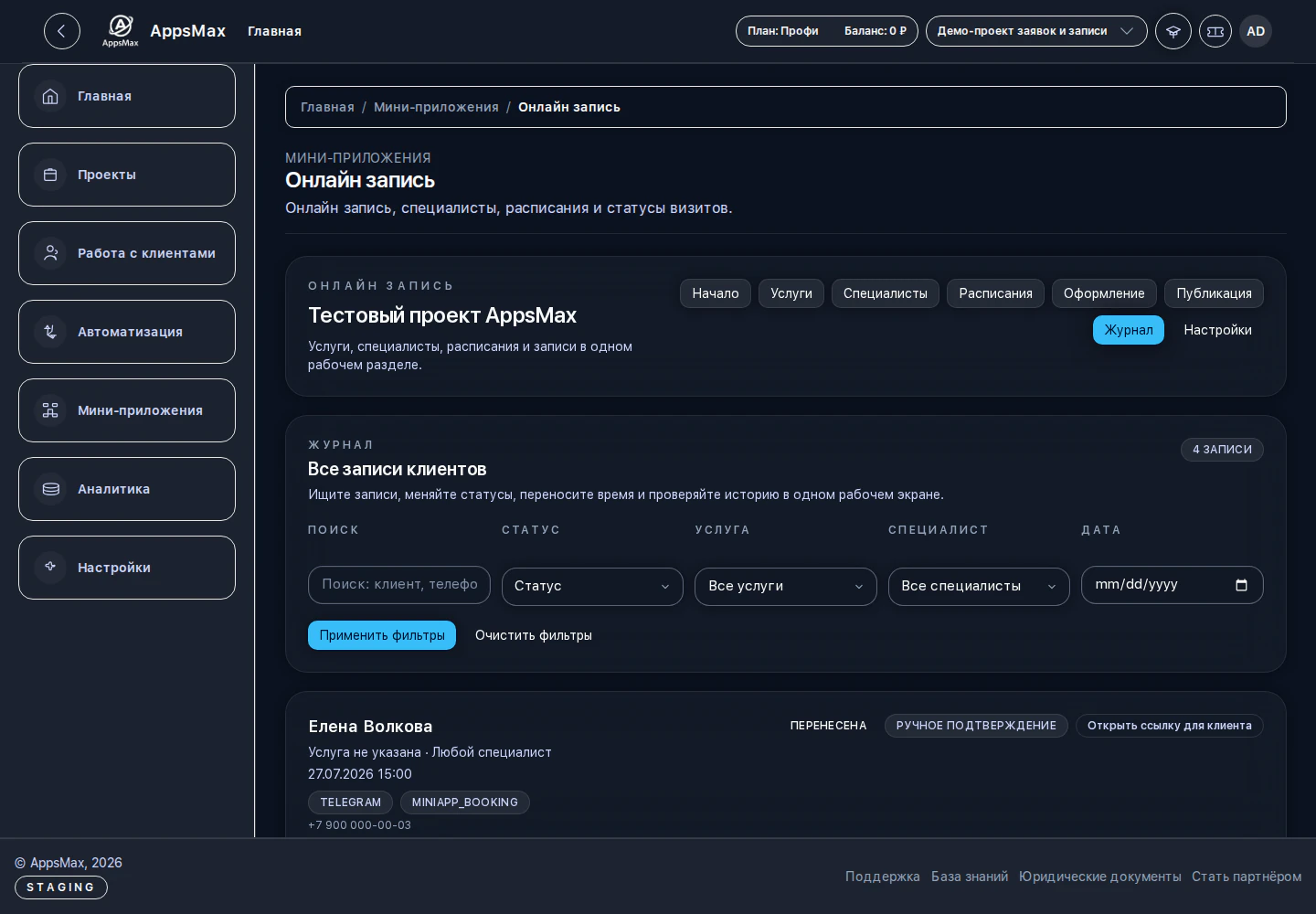Click the РУЧНОЕ ПОДТВЕРЖДЕНИЕ badge

click(976, 726)
